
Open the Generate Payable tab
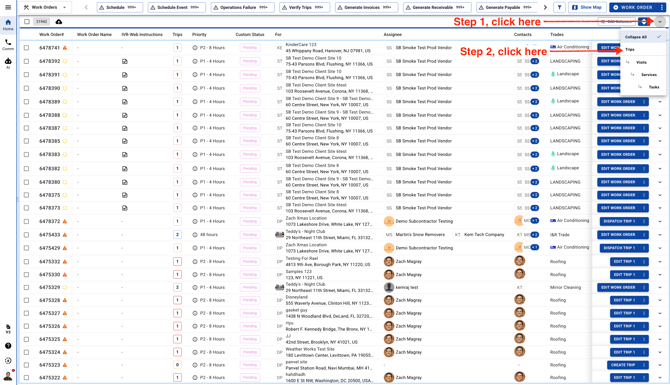pyautogui.click(x=507, y=7)
